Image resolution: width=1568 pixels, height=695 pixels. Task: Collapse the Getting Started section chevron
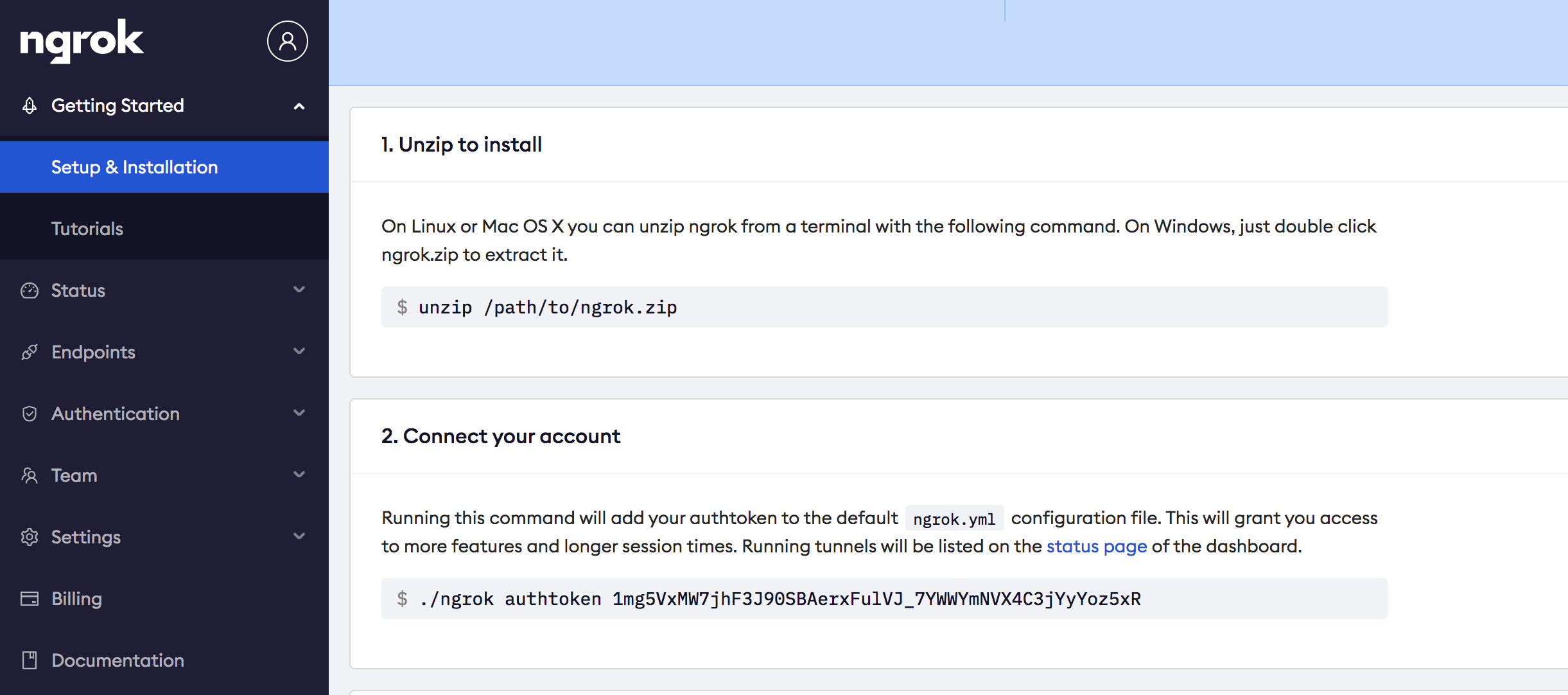pos(299,106)
